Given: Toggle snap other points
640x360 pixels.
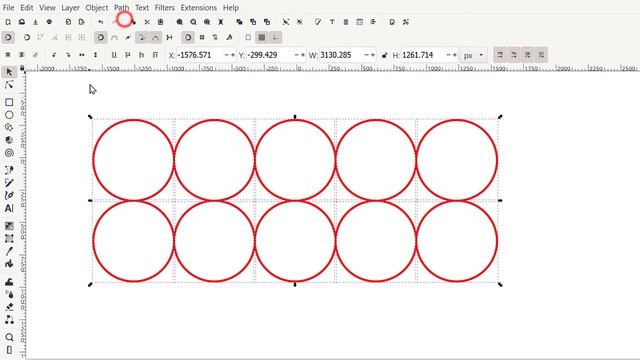Looking at the screenshot, I should point(188,38).
